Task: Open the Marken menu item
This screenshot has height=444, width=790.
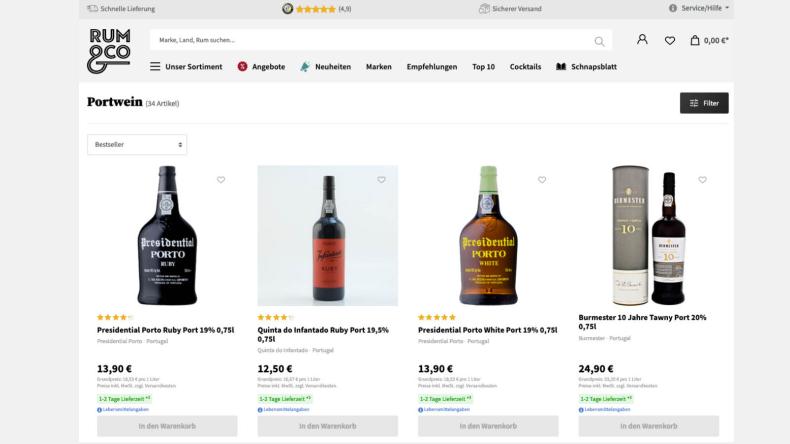Action: coord(379,67)
